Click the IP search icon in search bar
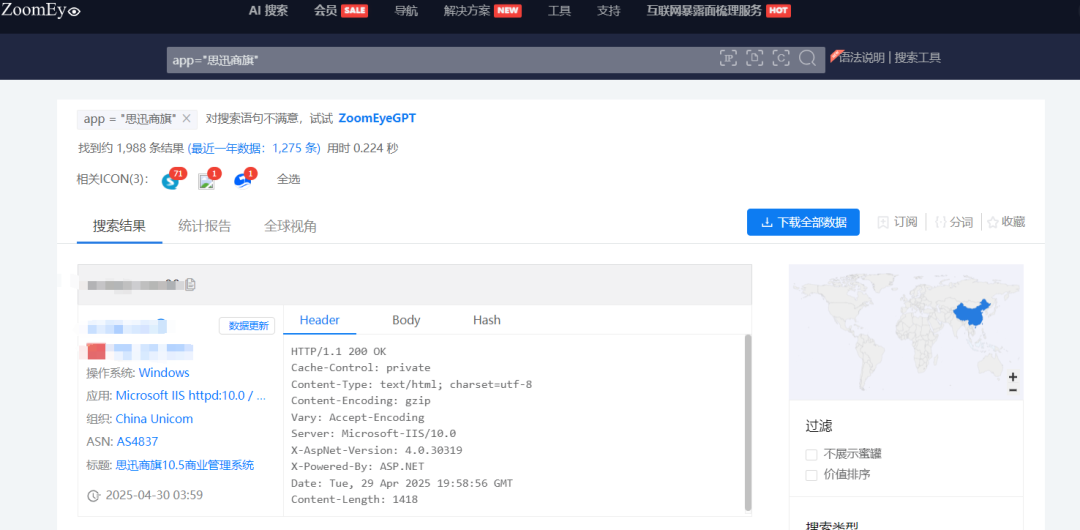1080x530 pixels. (729, 58)
